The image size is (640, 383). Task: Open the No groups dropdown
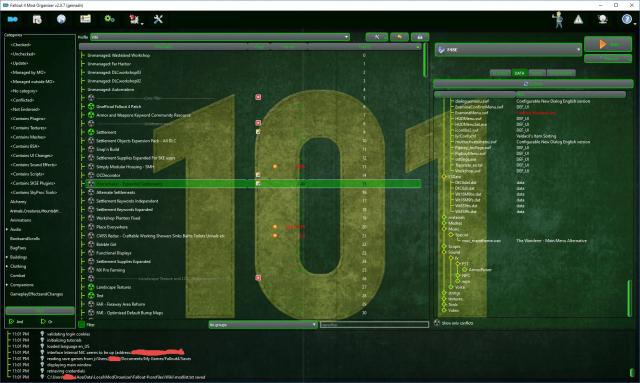[263, 325]
